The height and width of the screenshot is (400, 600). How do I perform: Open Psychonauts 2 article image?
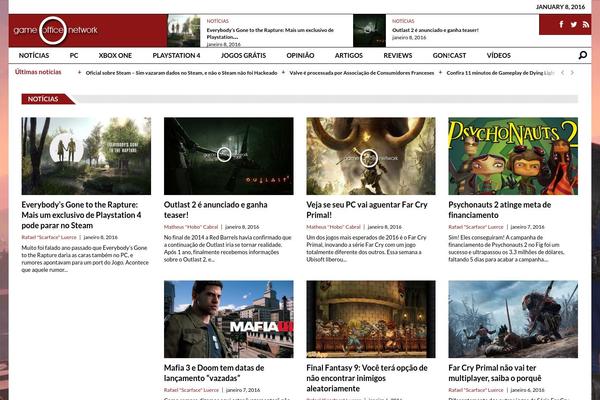coord(513,156)
